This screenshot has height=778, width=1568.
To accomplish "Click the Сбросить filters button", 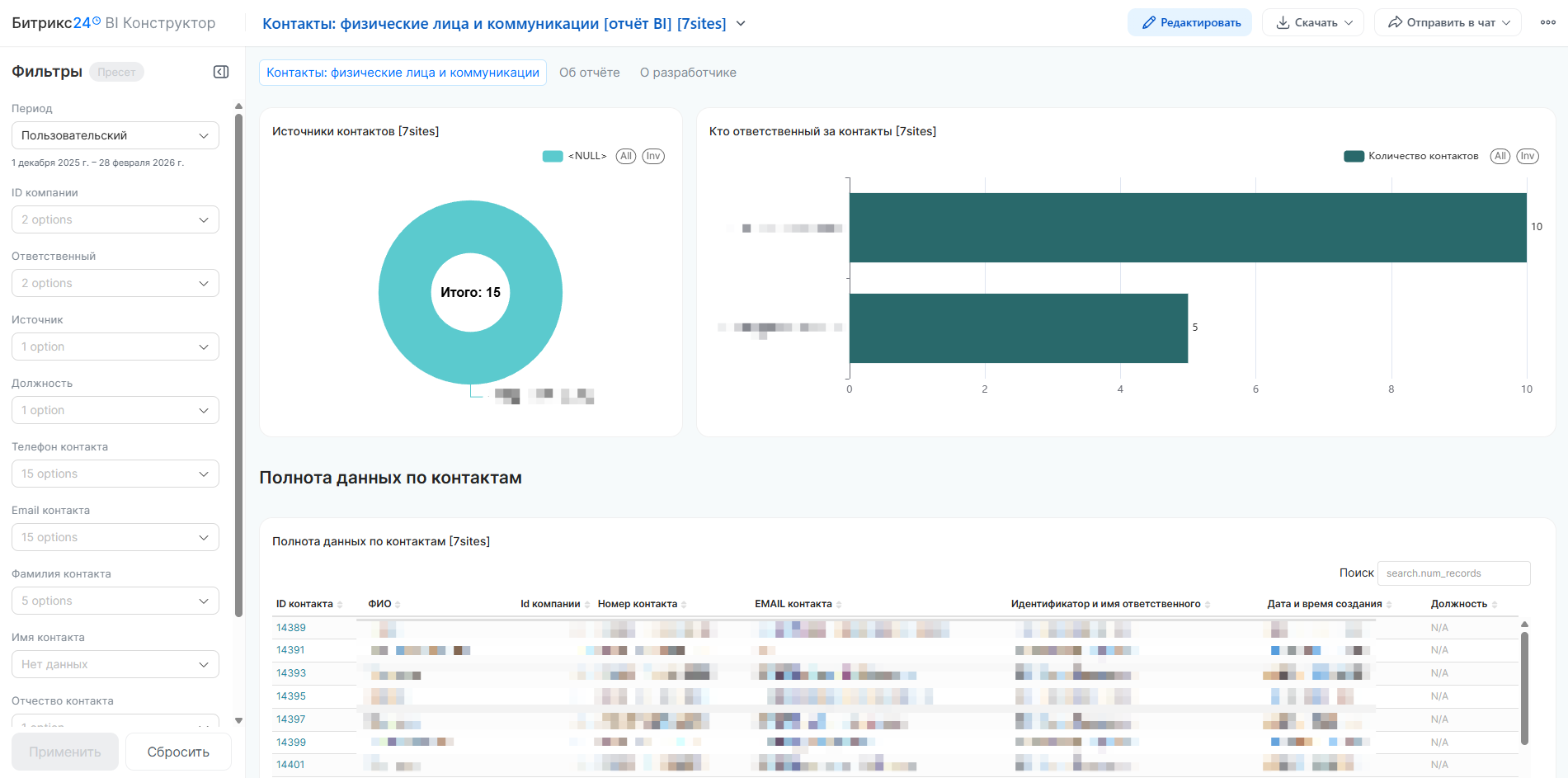I will pos(178,752).
